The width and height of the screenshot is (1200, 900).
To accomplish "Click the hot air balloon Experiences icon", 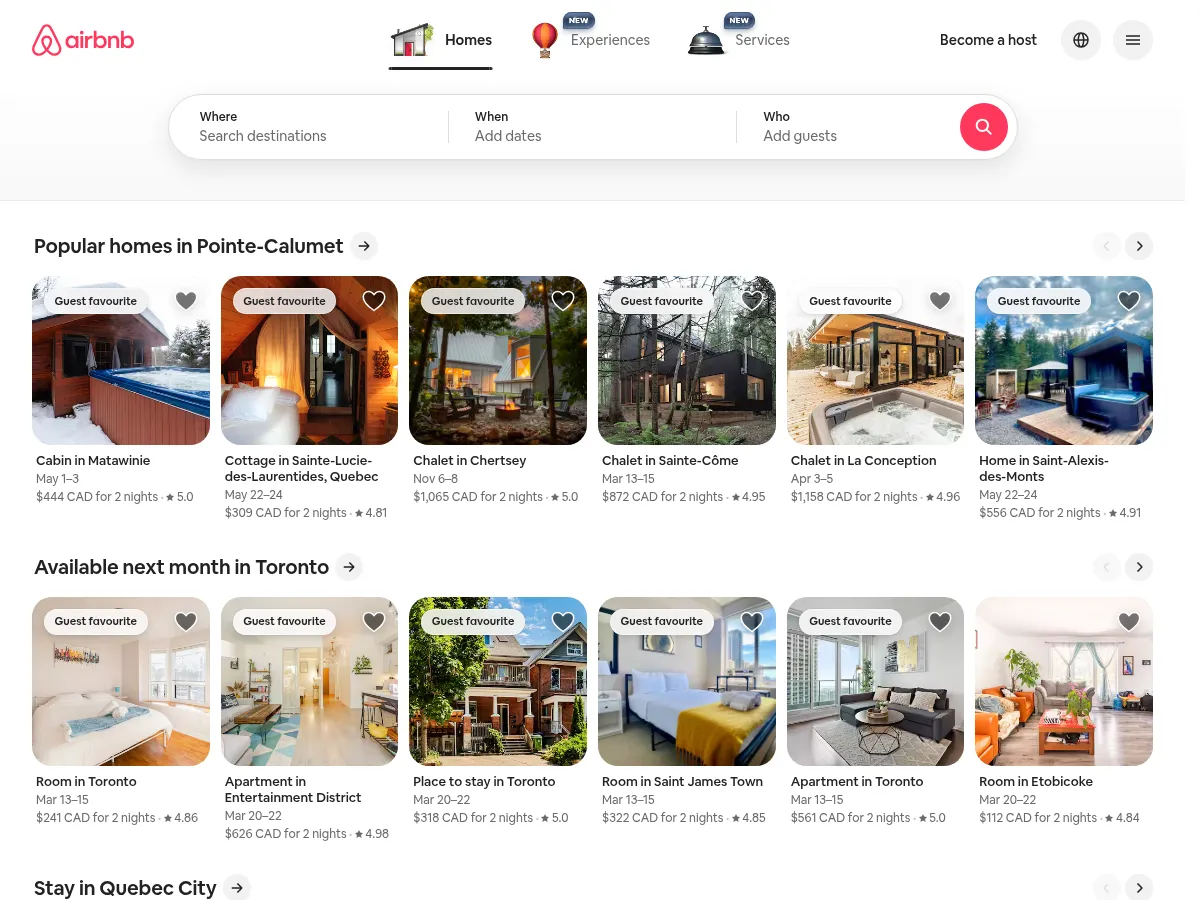I will click(x=545, y=40).
